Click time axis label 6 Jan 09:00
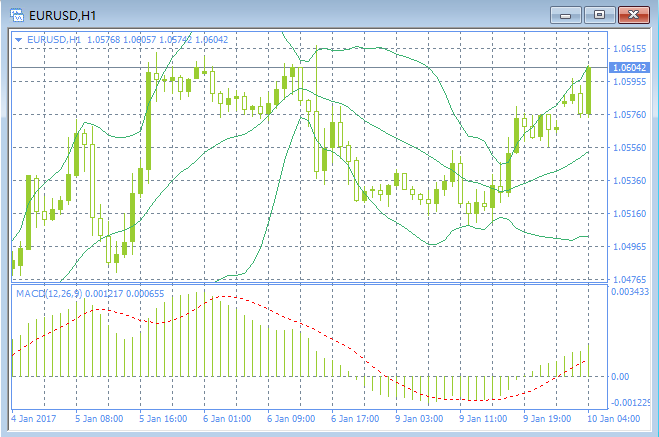 (291, 419)
